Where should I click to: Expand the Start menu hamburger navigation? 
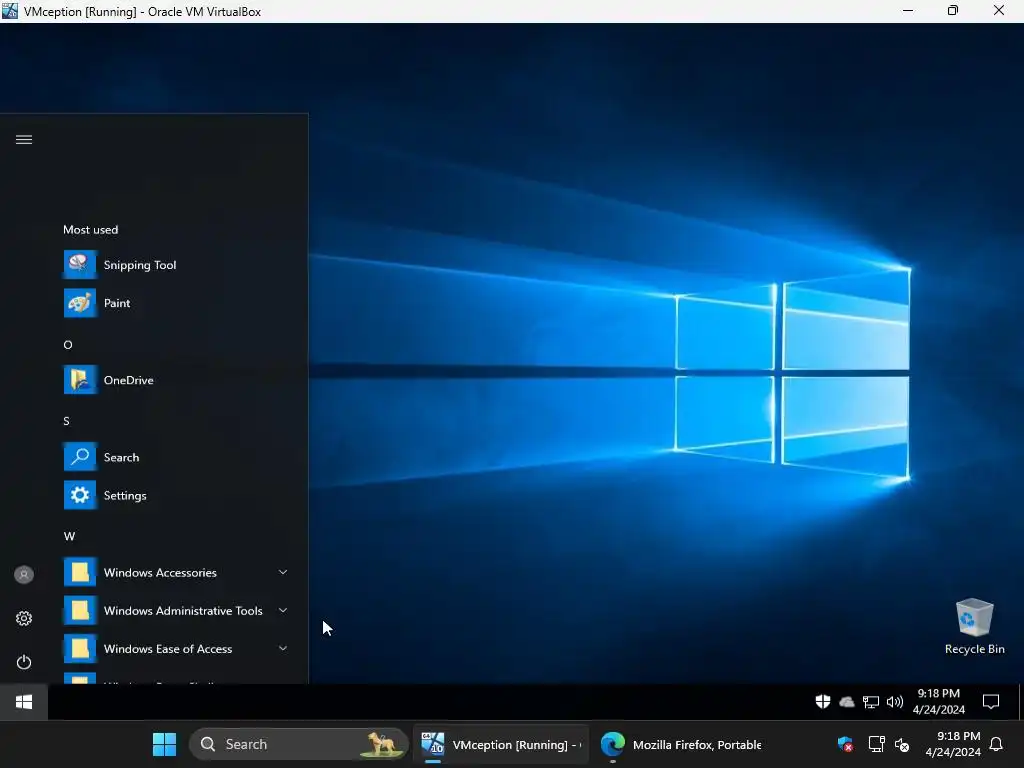coord(24,140)
